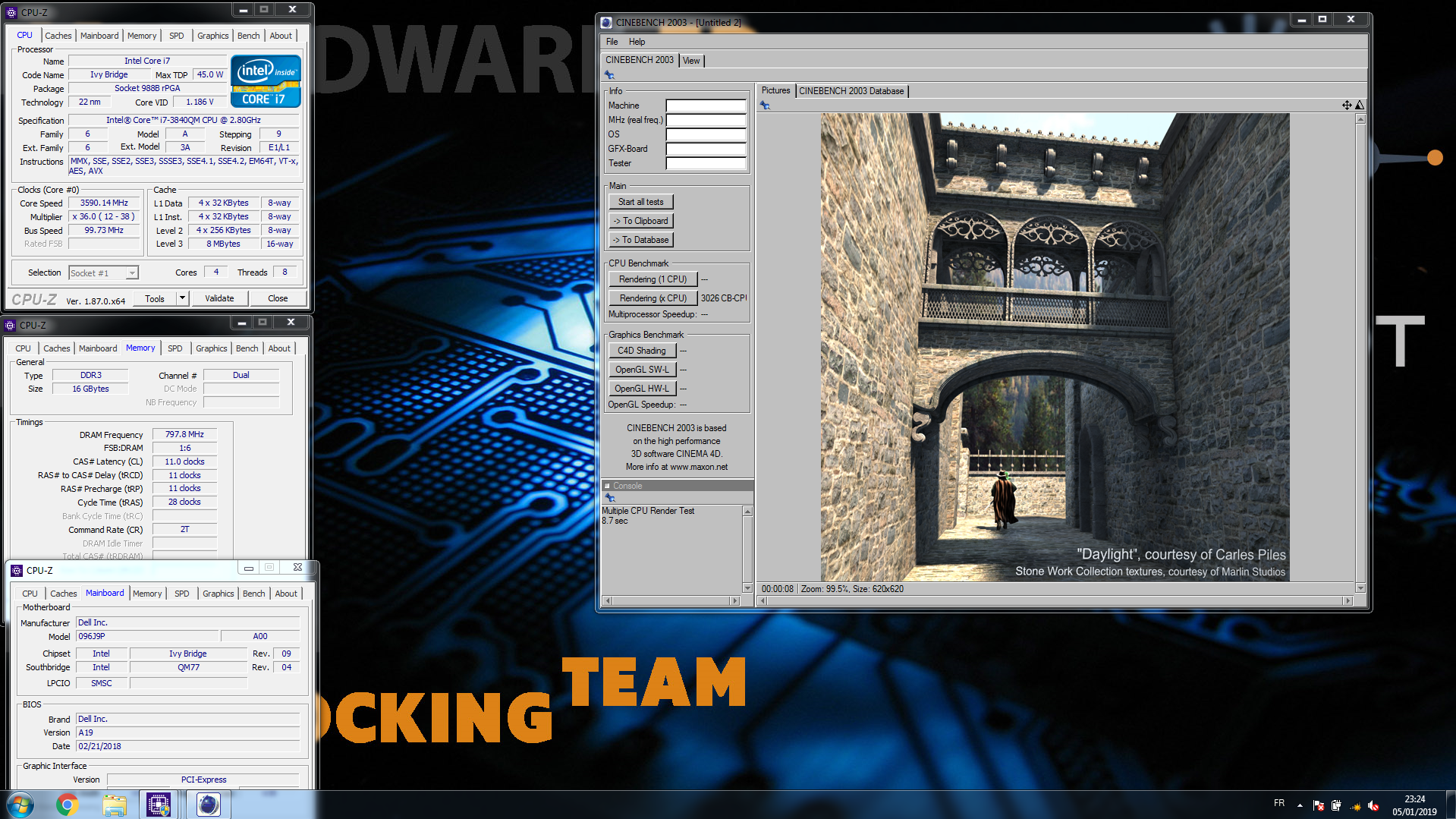Switch to the CPU-Z taskbar icon
Viewport: 1456px width, 819px height.
158,805
